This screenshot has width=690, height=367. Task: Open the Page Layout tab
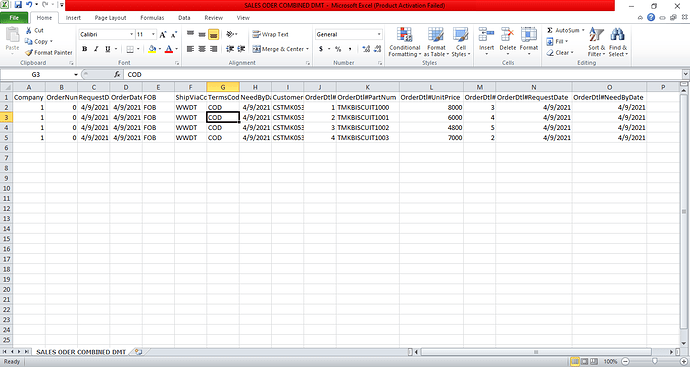(110, 18)
